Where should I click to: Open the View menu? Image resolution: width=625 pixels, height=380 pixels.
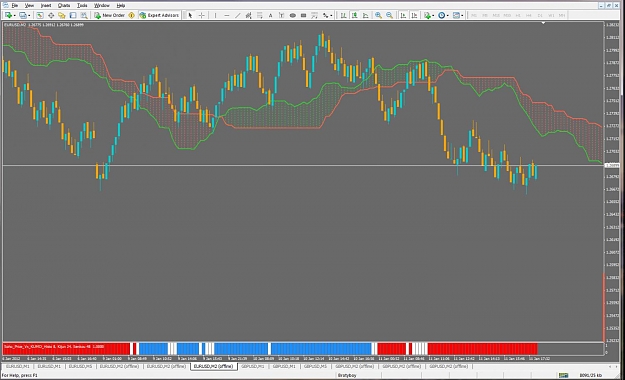[x=29, y=6]
